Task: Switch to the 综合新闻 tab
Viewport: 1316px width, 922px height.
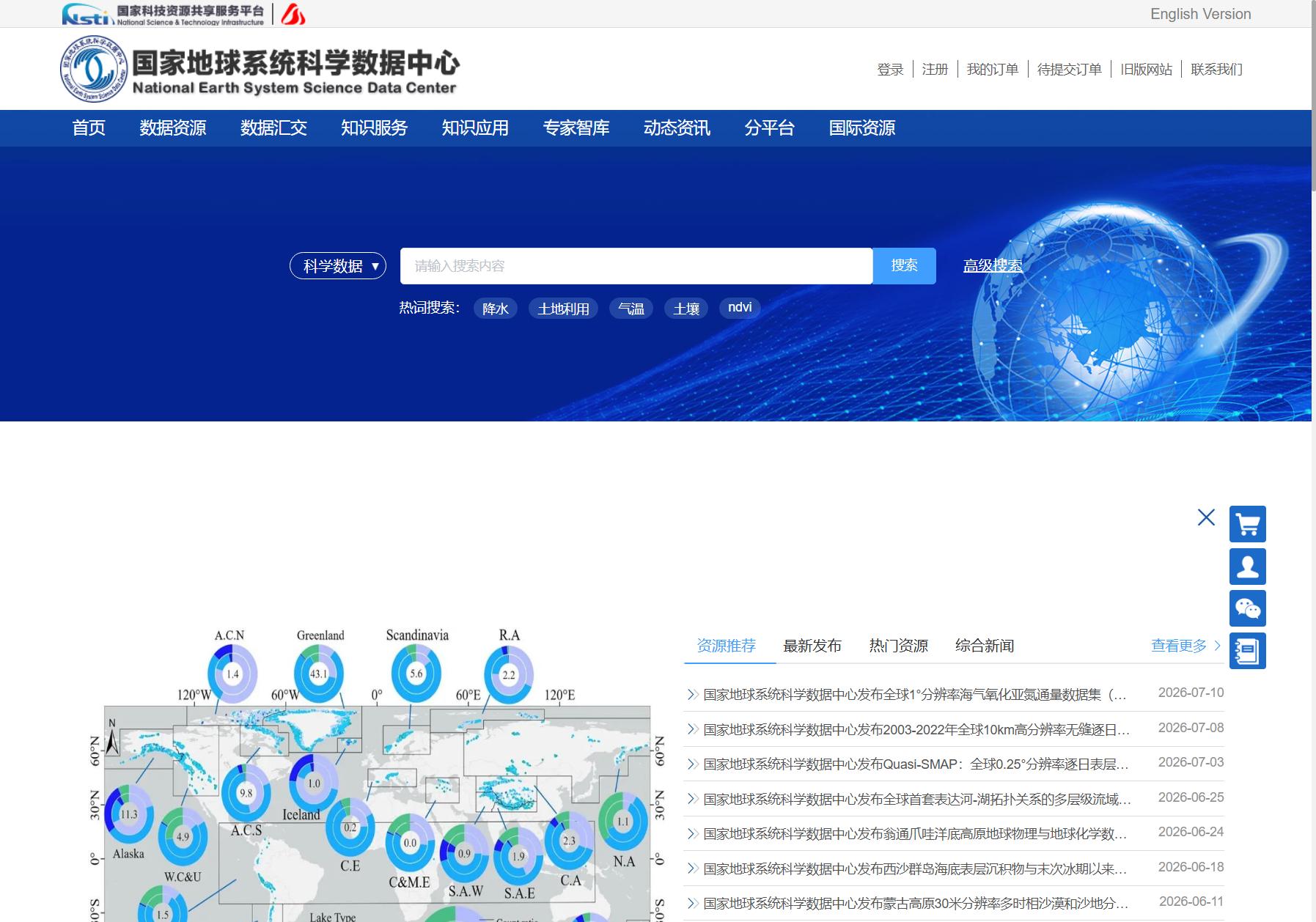Action: click(985, 646)
